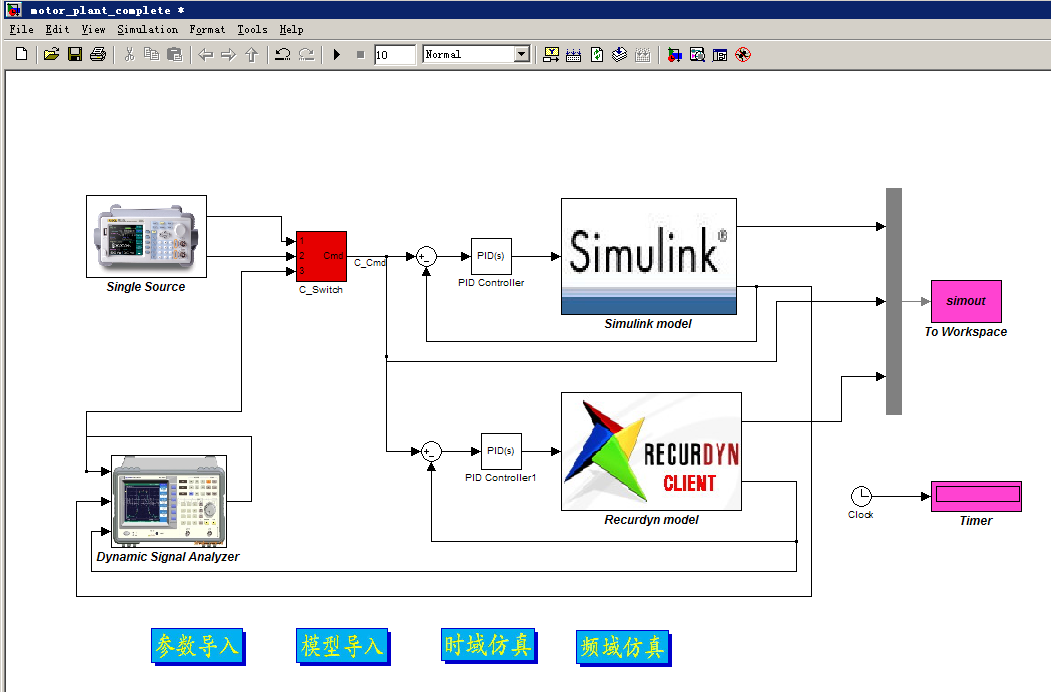The image size is (1054, 692).
Task: Open the Simulation menu
Action: [x=147, y=30]
